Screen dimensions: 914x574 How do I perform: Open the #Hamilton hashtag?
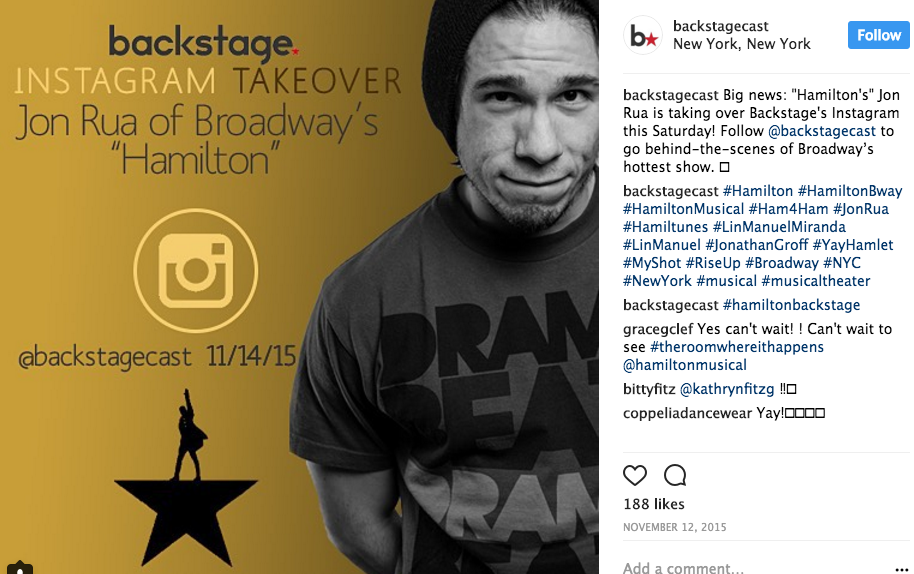pyautogui.click(x=758, y=191)
